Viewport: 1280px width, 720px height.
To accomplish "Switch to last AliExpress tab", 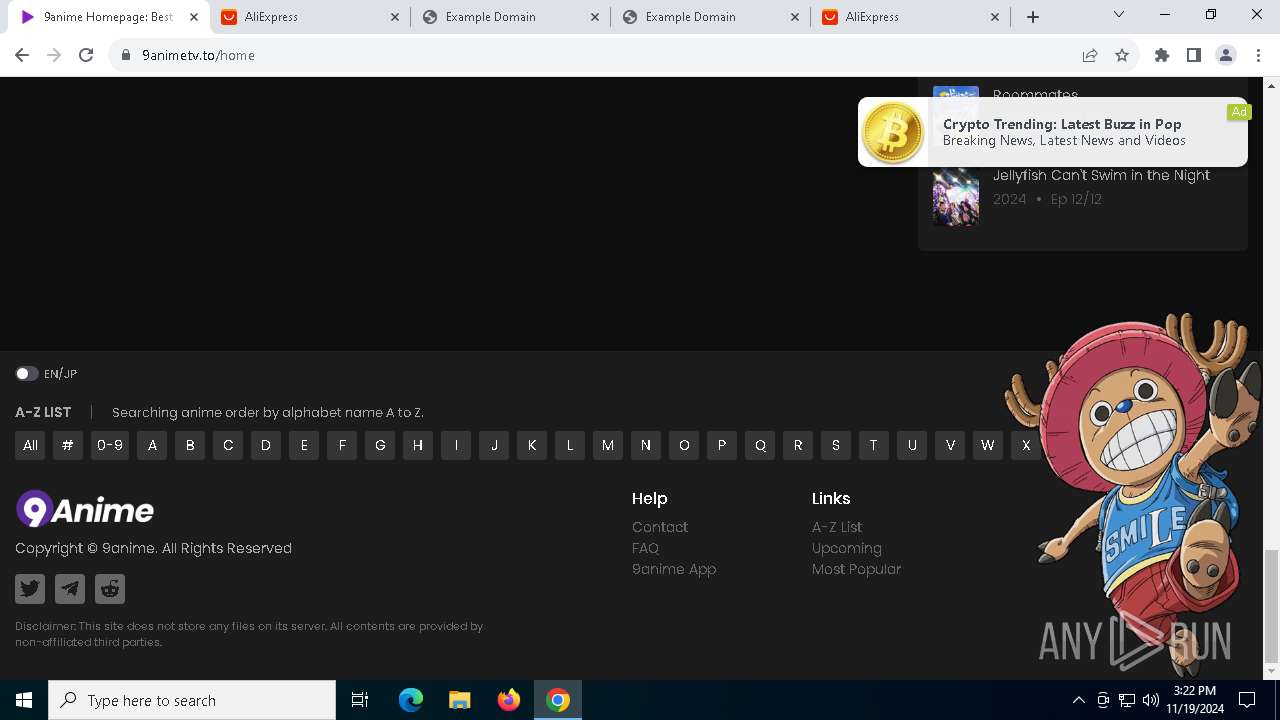I will pyautogui.click(x=910, y=17).
